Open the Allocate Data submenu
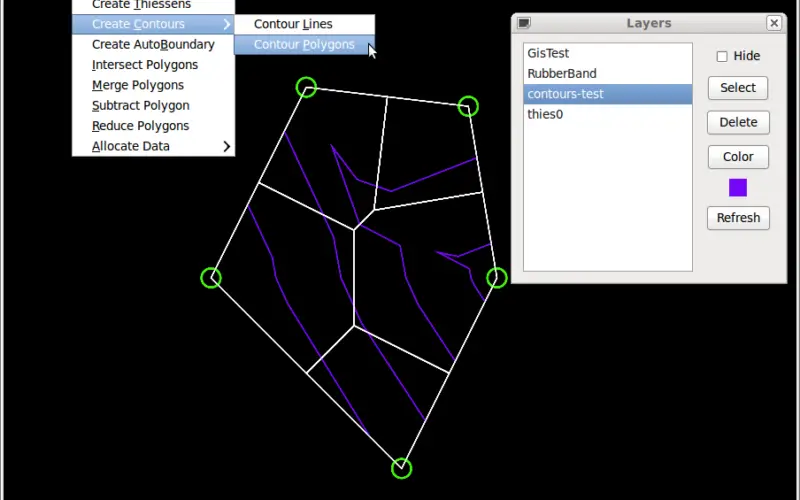This screenshot has height=500, width=800. [153, 146]
